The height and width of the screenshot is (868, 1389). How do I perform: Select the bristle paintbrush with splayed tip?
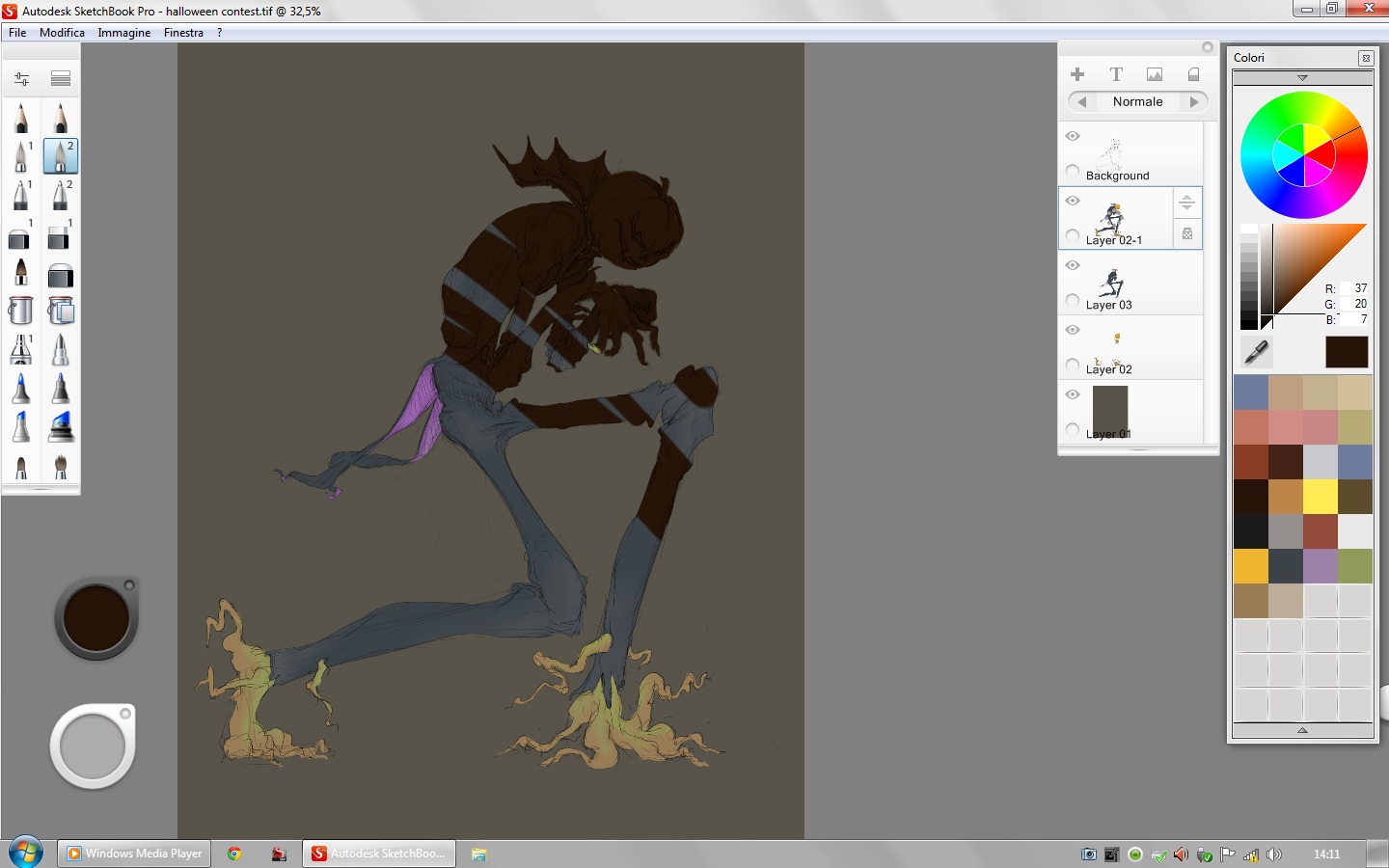tap(60, 466)
